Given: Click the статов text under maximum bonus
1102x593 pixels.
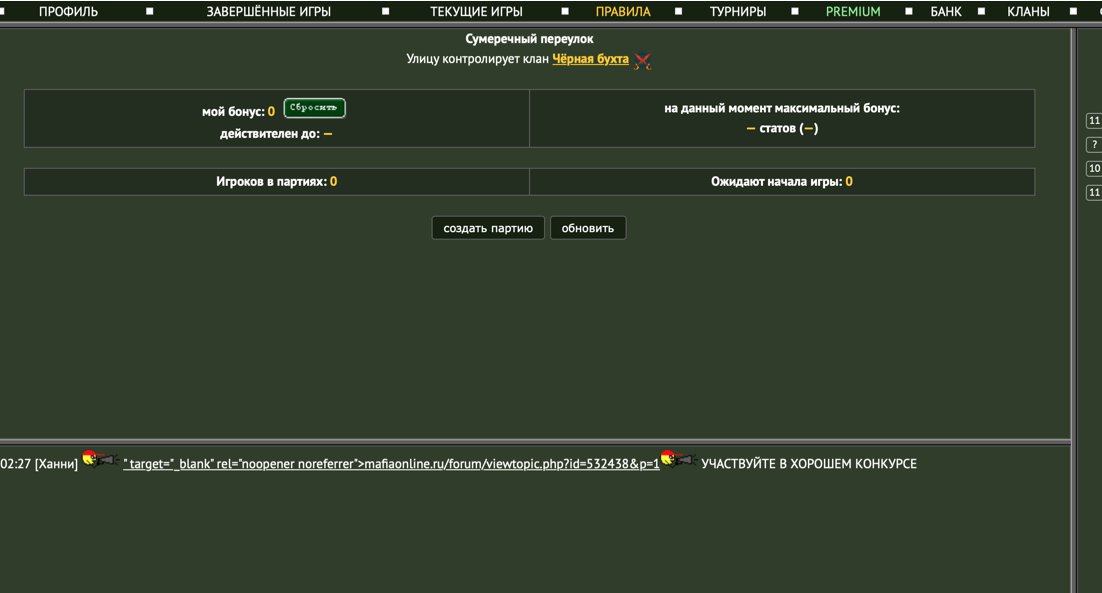Looking at the screenshot, I should tap(777, 129).
